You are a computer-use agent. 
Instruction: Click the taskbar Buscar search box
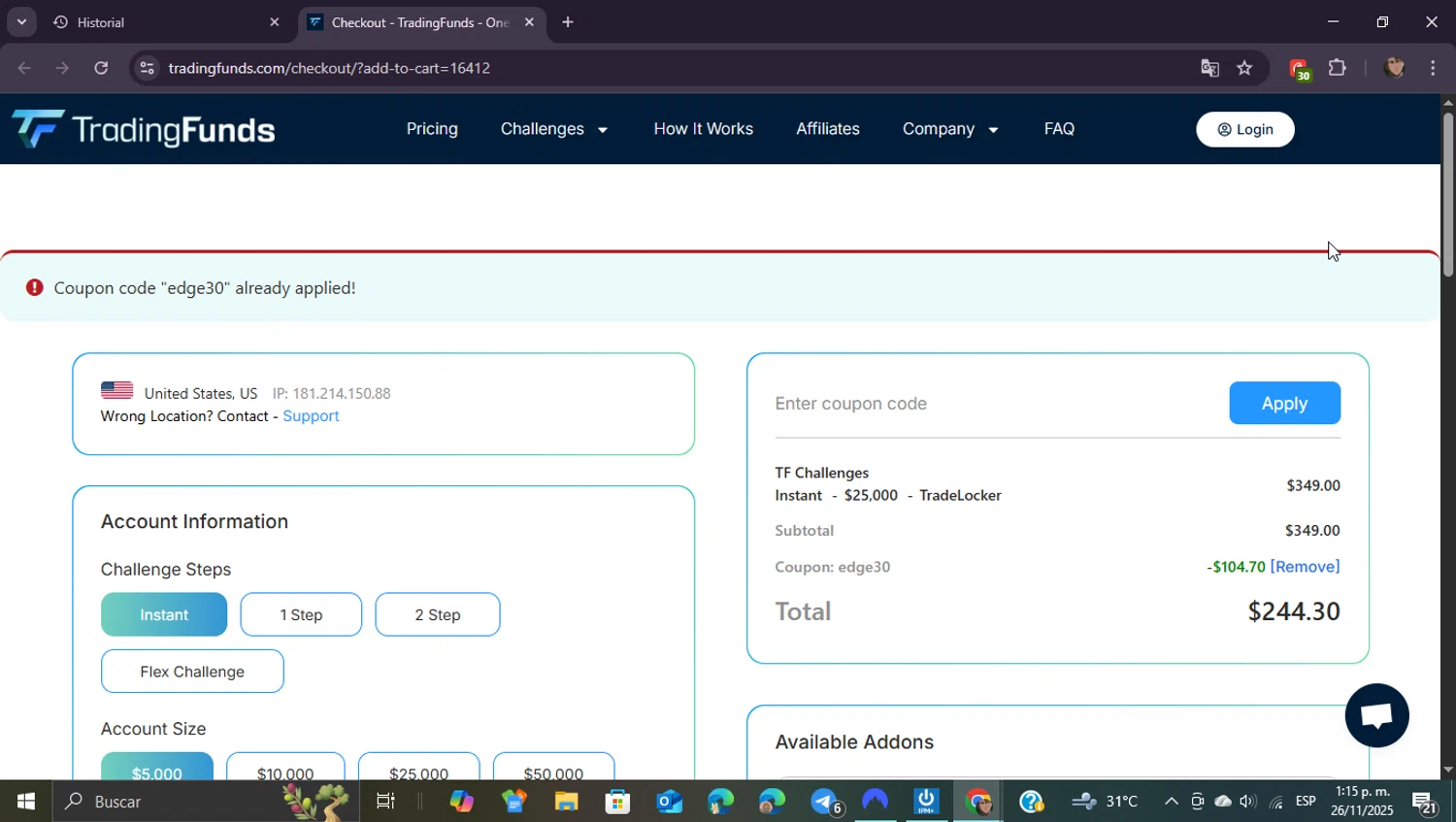tap(204, 802)
